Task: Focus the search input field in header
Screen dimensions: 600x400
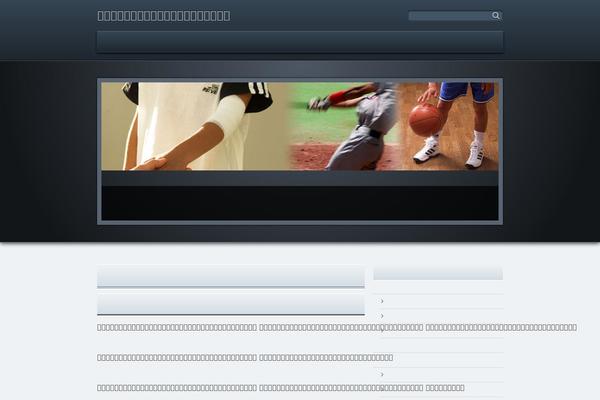Action: (x=450, y=16)
